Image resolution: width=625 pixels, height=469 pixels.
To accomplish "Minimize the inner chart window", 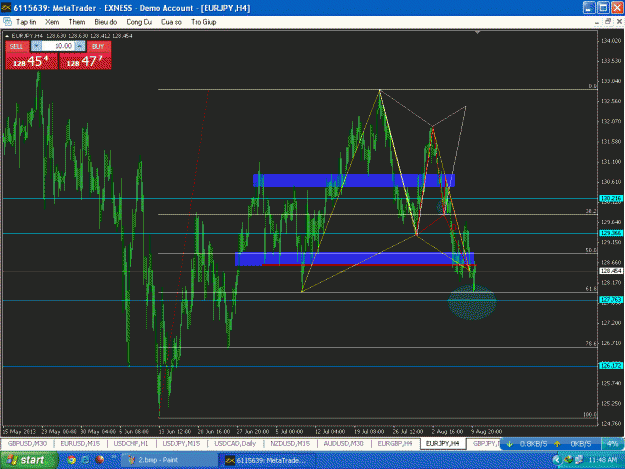I will pyautogui.click(x=597, y=22).
